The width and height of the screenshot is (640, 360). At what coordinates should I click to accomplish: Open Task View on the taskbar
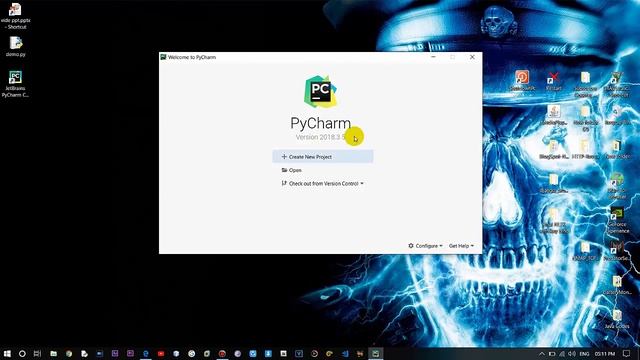pyautogui.click(x=37, y=353)
